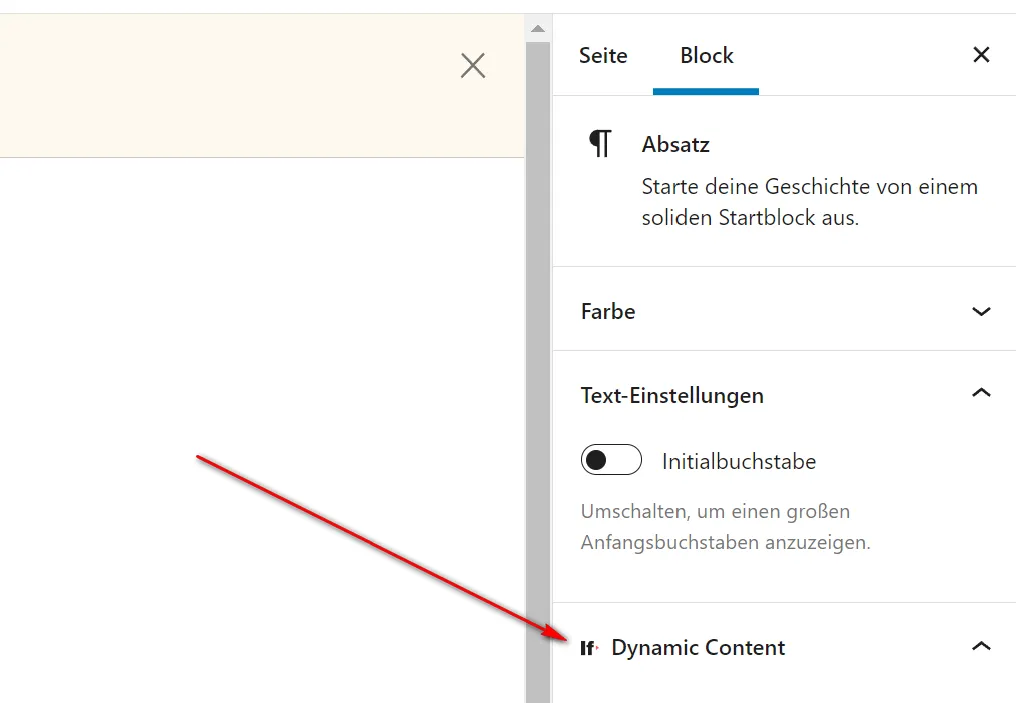This screenshot has width=1016, height=703.
Task: Toggle the Initialbuchstabe switch
Action: 611,460
